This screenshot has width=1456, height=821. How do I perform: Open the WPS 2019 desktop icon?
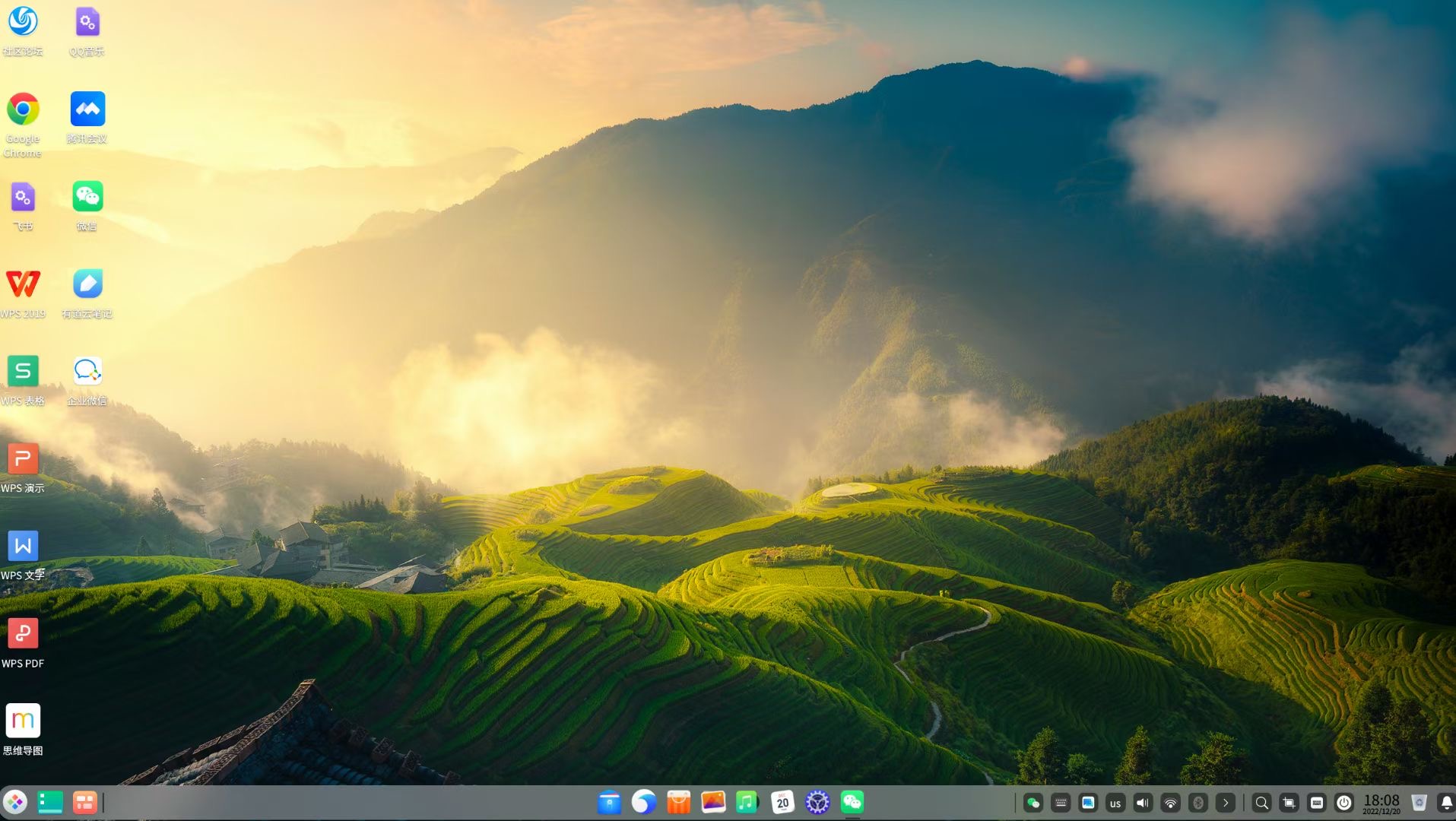[x=23, y=285]
